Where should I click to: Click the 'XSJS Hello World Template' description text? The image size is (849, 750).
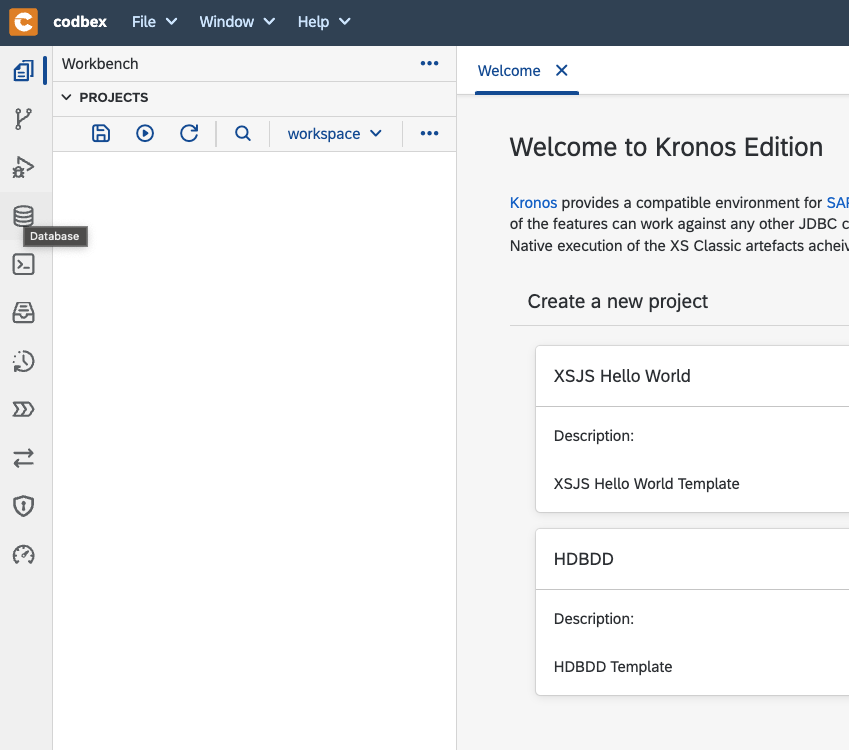click(646, 484)
